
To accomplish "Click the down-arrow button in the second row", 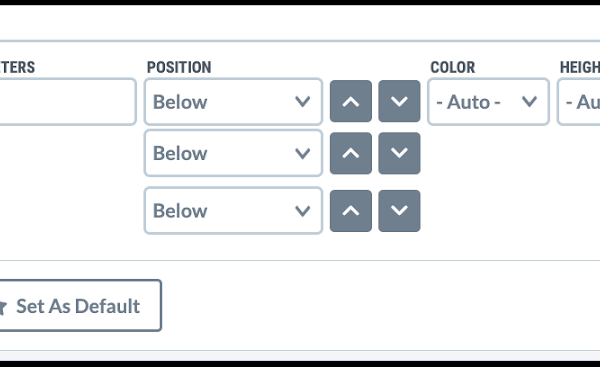I will (399, 153).
